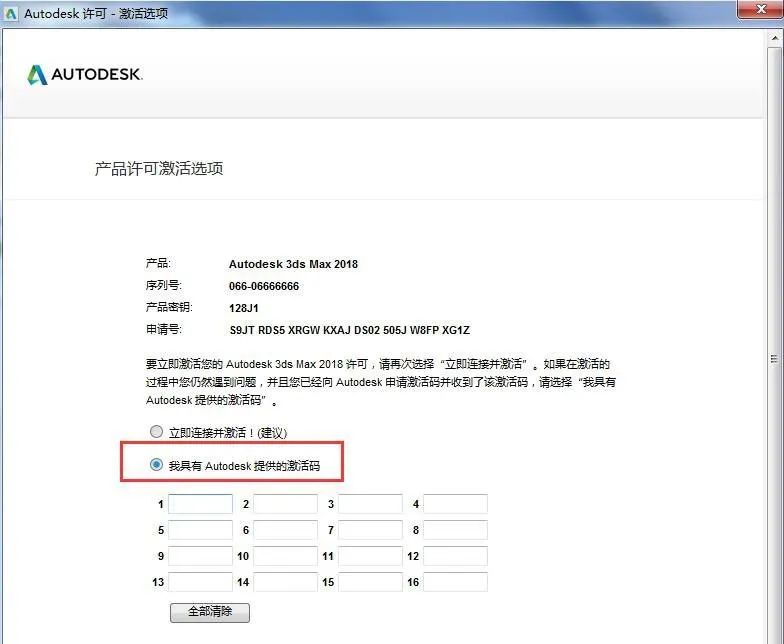784x644 pixels.
Task: Click activation code field 15
Action: point(370,582)
